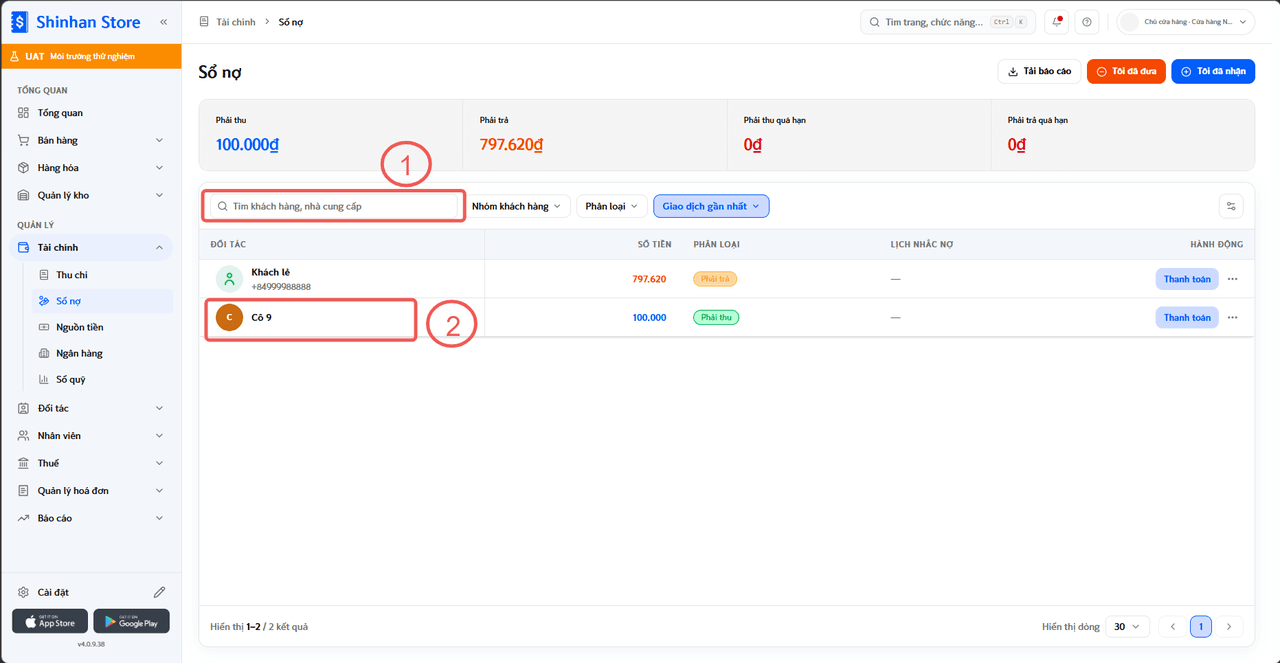Click the Tải báo cáo button

tap(1040, 71)
